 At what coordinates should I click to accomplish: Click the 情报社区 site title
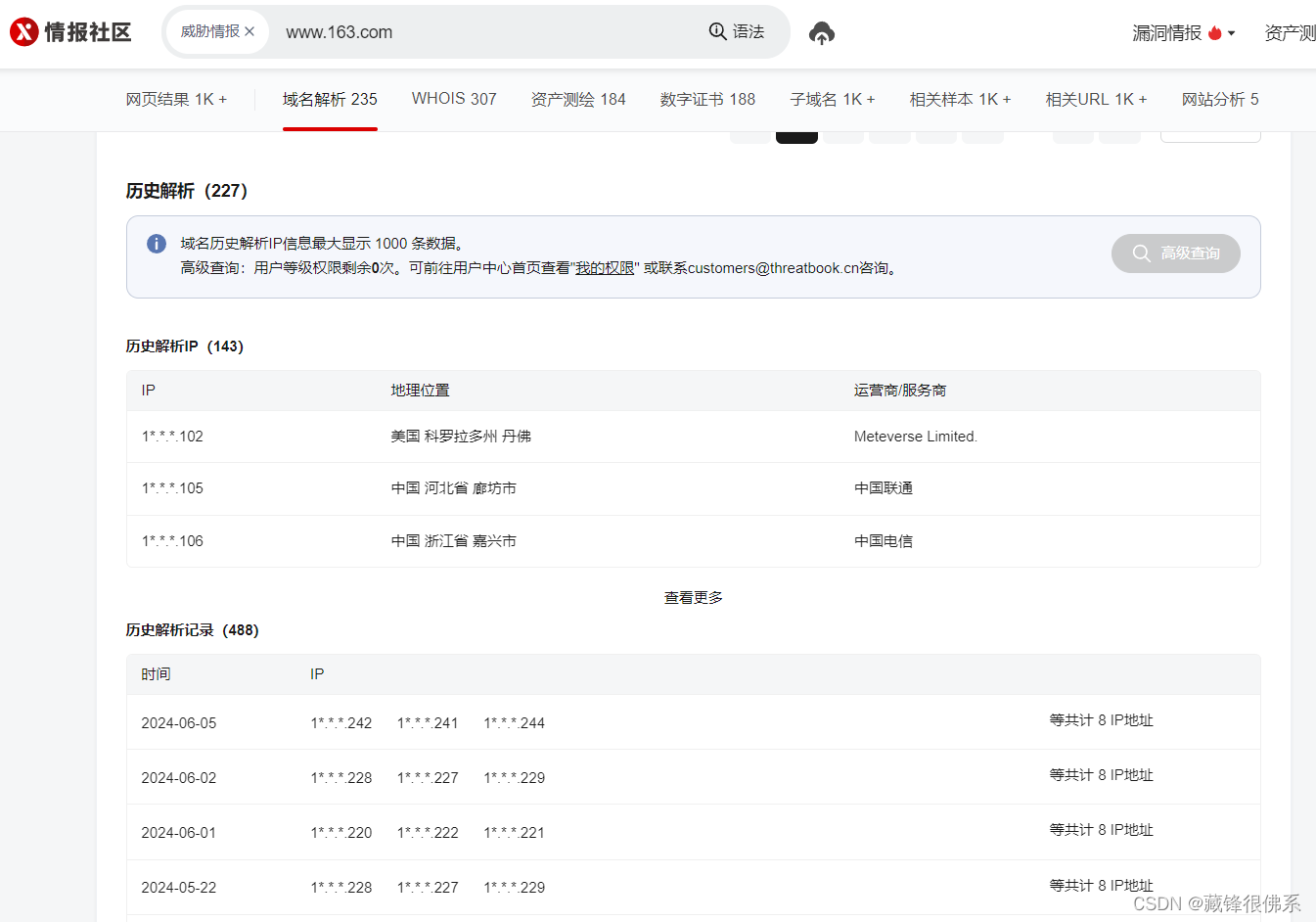click(87, 32)
